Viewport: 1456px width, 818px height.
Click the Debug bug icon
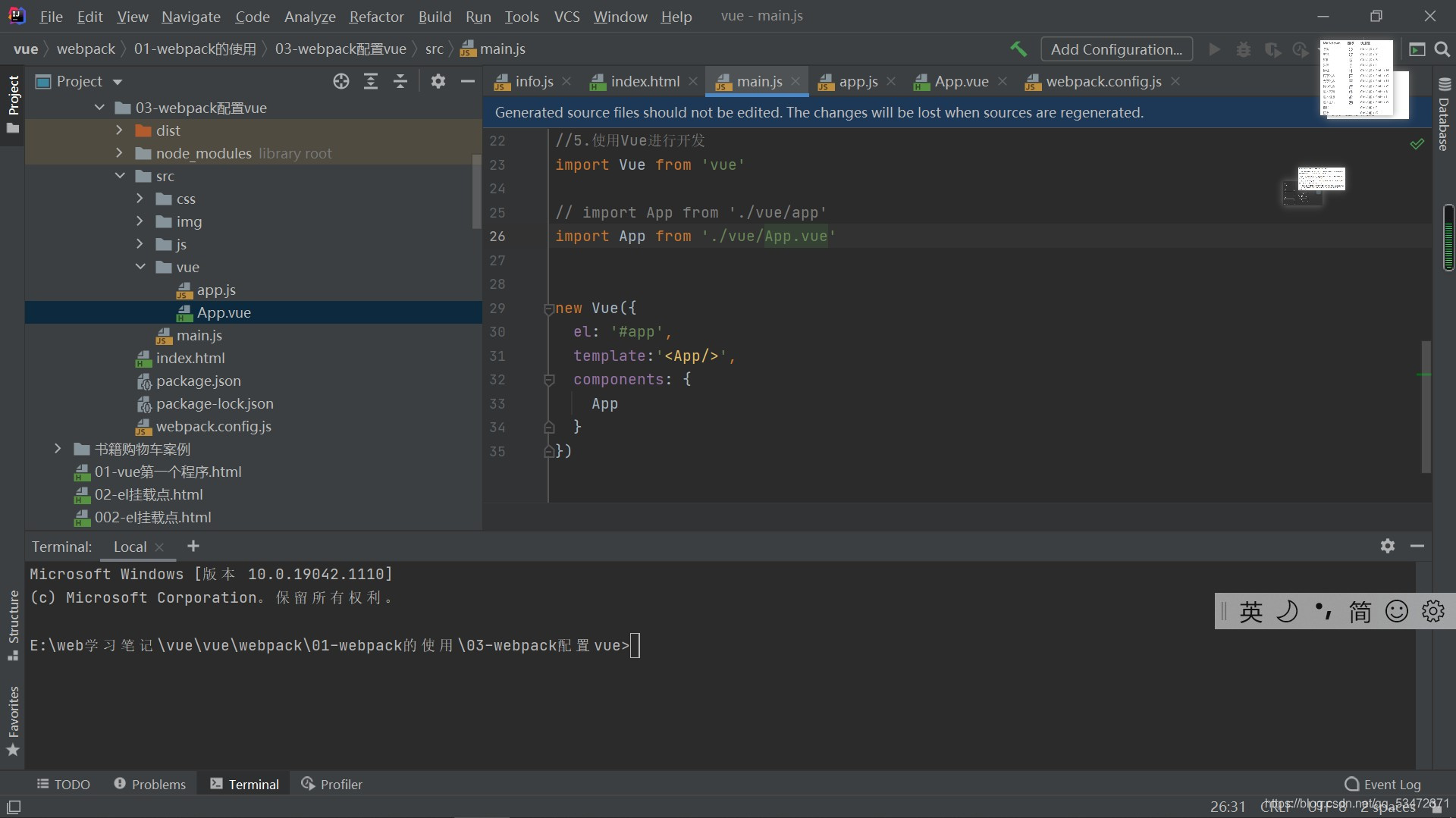[x=1244, y=49]
